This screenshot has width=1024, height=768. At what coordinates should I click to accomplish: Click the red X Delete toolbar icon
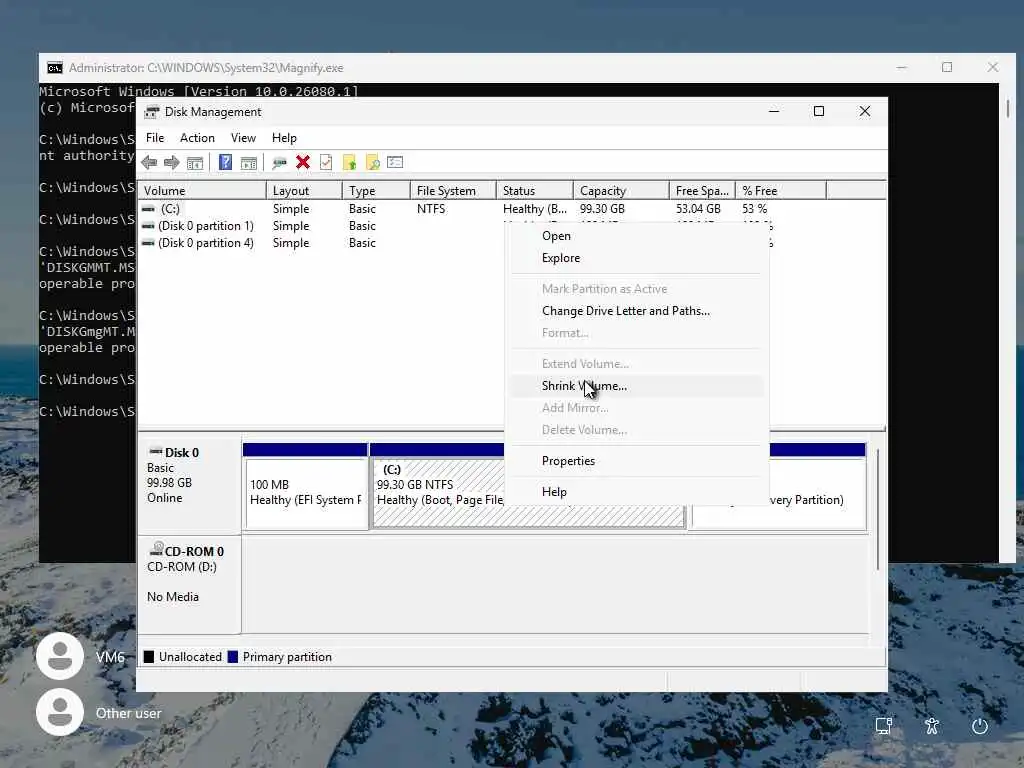coord(303,162)
